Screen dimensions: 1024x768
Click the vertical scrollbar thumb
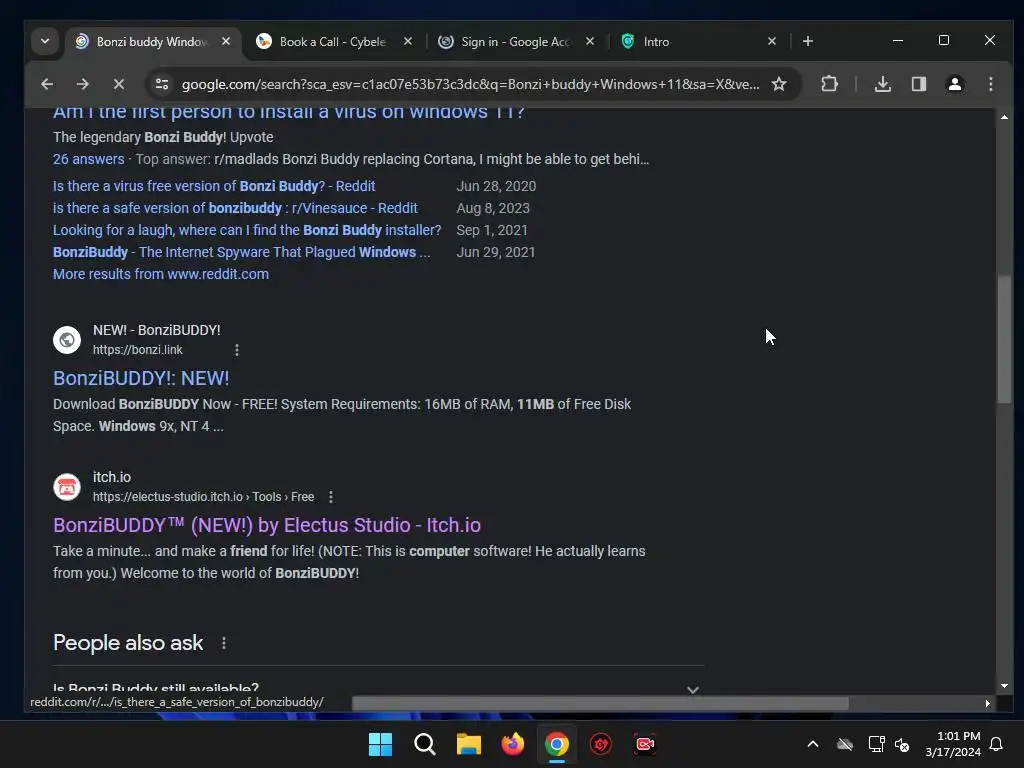[x=1004, y=340]
